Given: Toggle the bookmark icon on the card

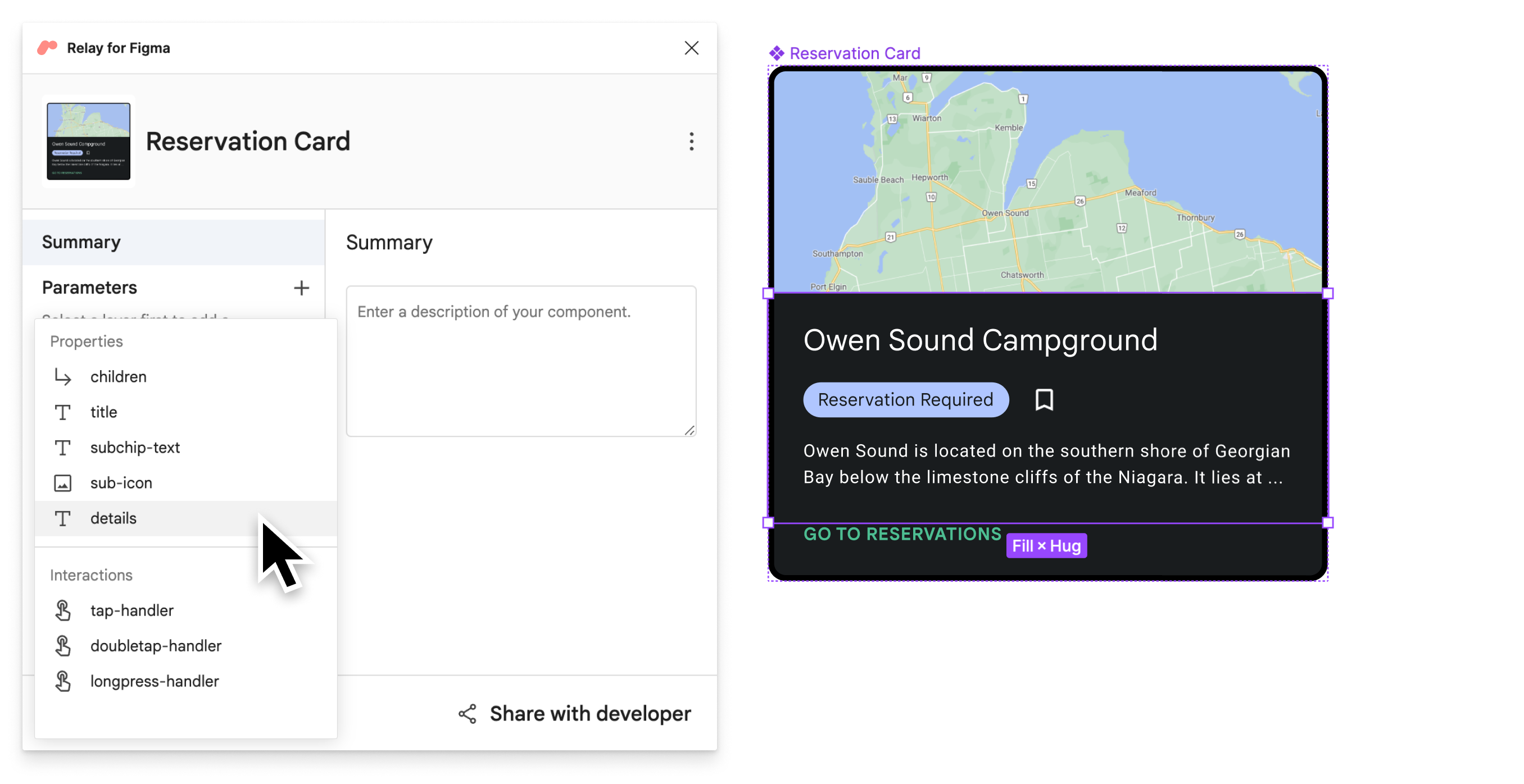Looking at the screenshot, I should pos(1044,399).
